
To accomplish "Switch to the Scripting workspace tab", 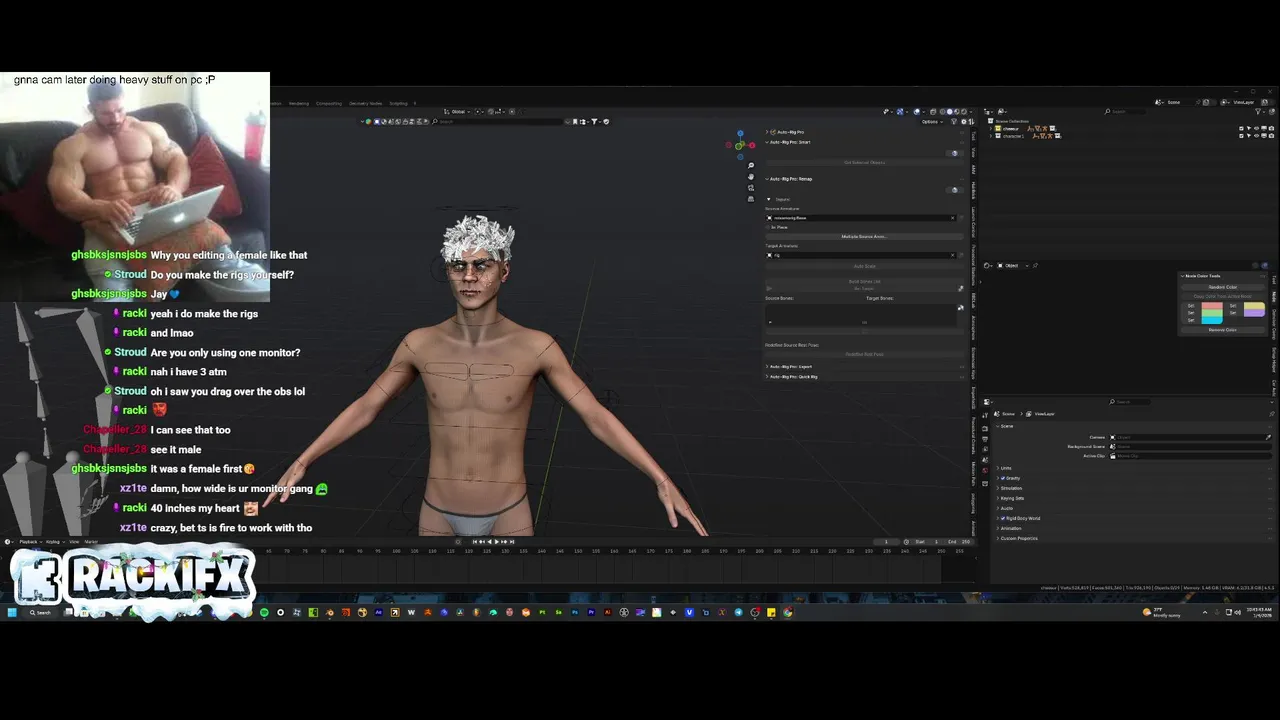I will pos(398,103).
